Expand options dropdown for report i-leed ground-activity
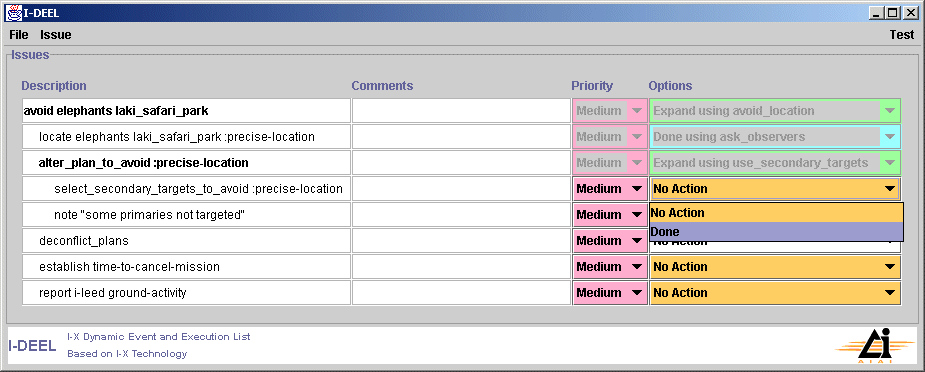 pyautogui.click(x=775, y=292)
